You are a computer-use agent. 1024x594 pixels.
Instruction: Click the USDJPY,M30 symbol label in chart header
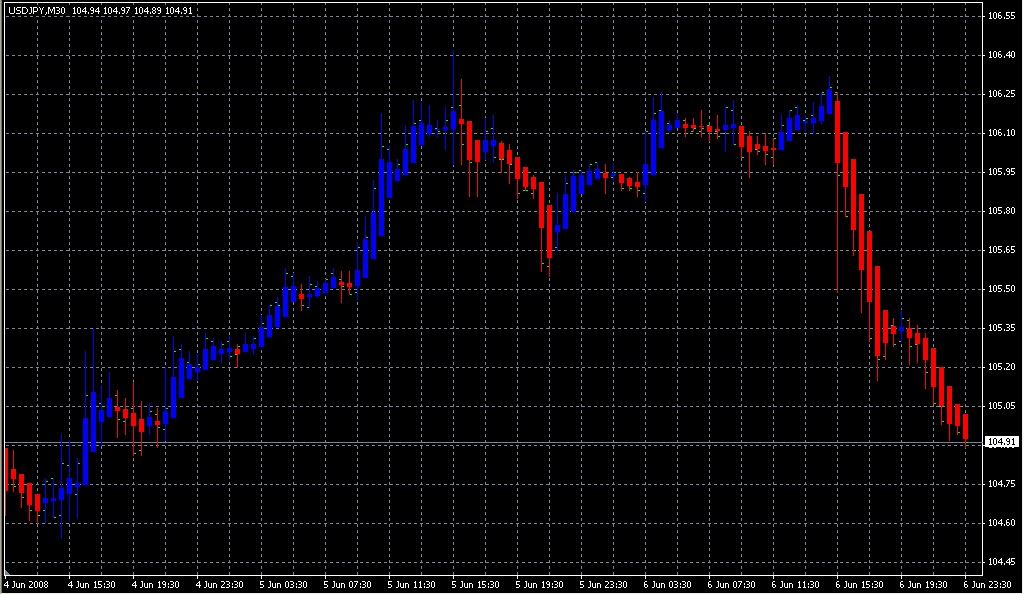coord(37,11)
